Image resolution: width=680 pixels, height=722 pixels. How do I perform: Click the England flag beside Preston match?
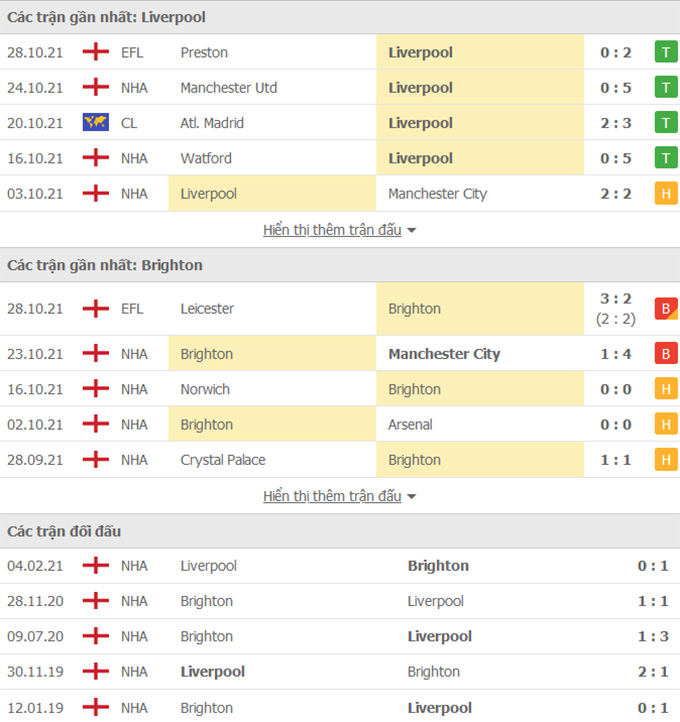95,52
